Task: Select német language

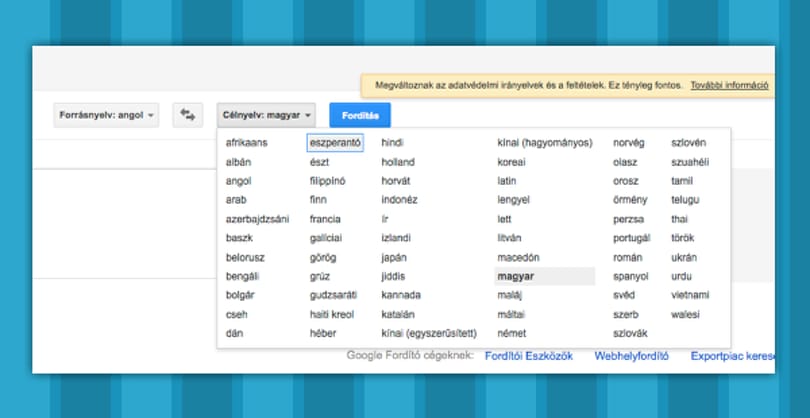Action: tap(511, 333)
